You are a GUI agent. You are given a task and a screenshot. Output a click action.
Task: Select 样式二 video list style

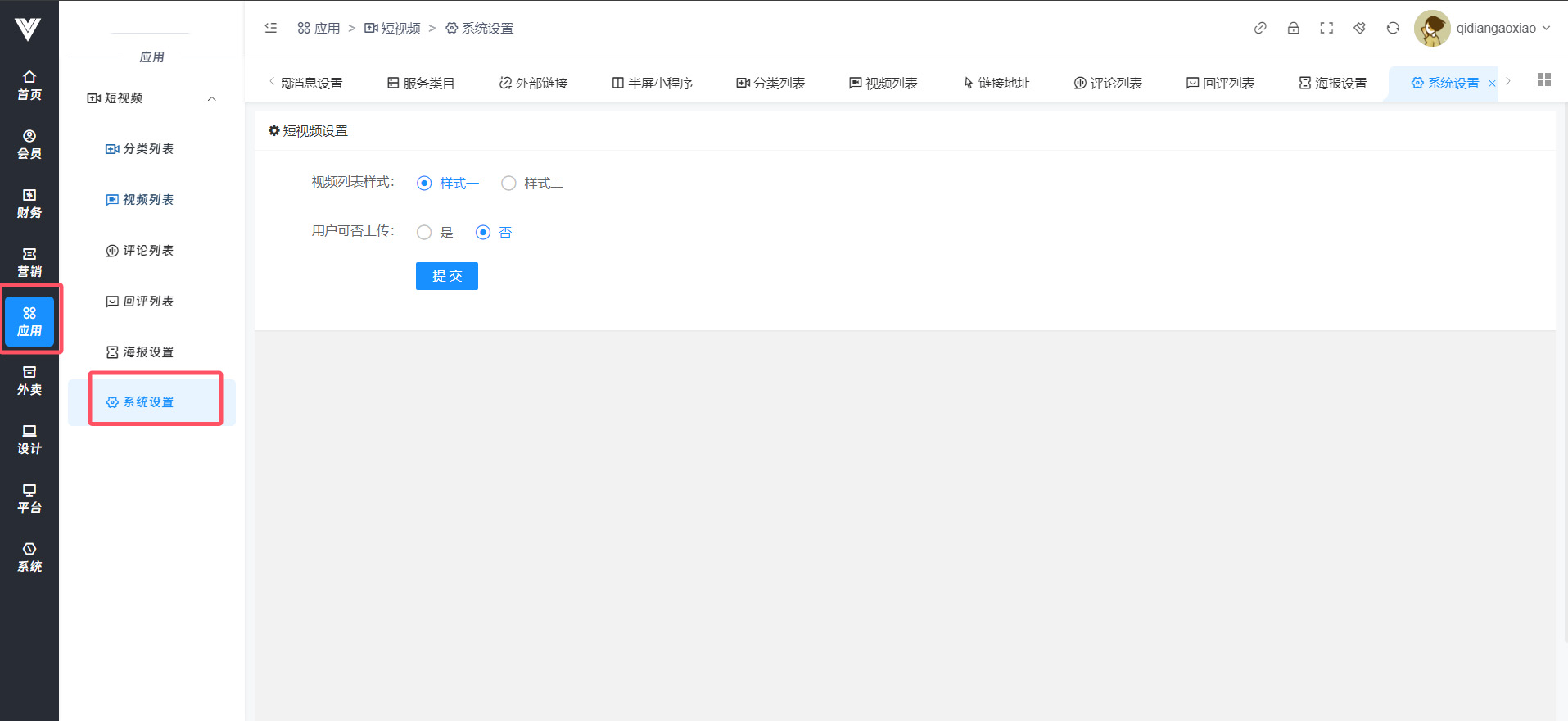[508, 184]
